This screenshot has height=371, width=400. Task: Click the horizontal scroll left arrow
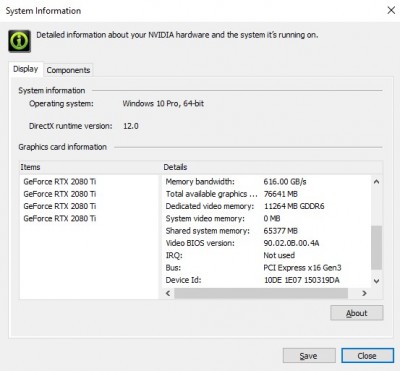[168, 293]
